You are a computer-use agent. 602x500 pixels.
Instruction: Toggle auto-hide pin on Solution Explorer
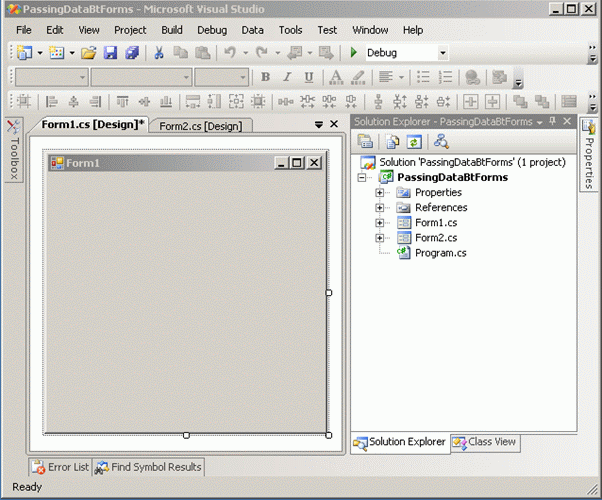coord(552,122)
